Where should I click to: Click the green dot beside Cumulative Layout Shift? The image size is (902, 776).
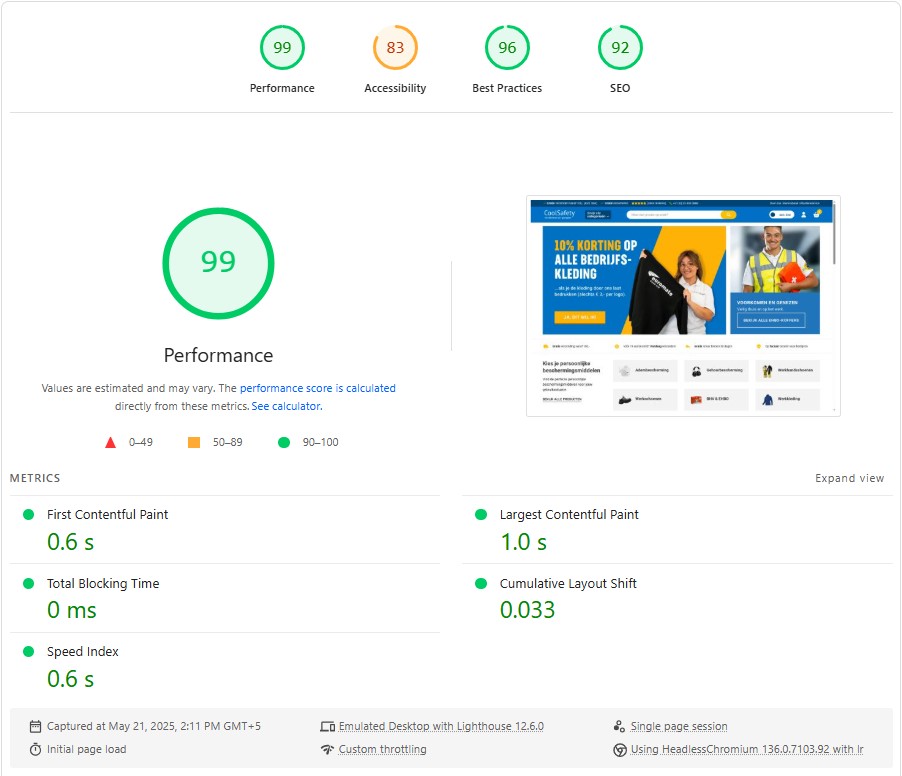[481, 583]
